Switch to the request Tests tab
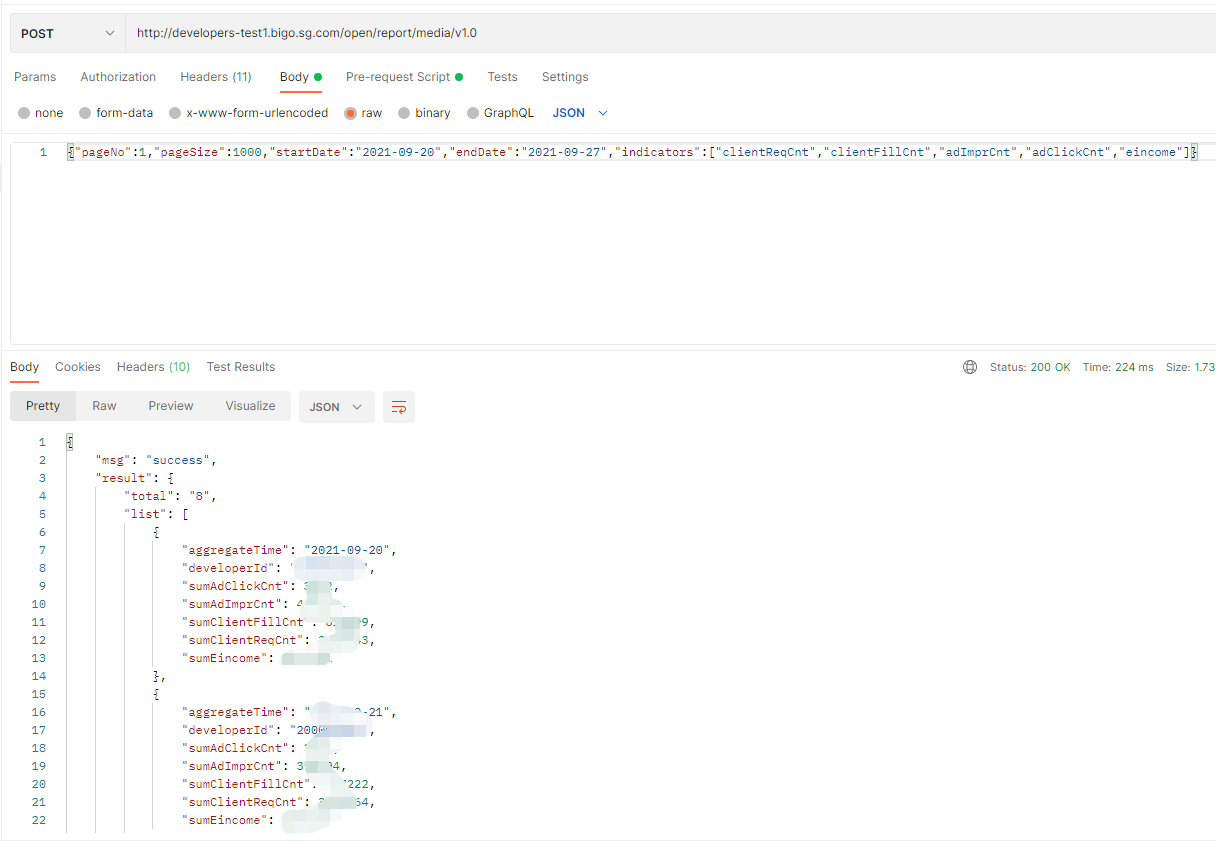The height and width of the screenshot is (844, 1216). pyautogui.click(x=502, y=77)
